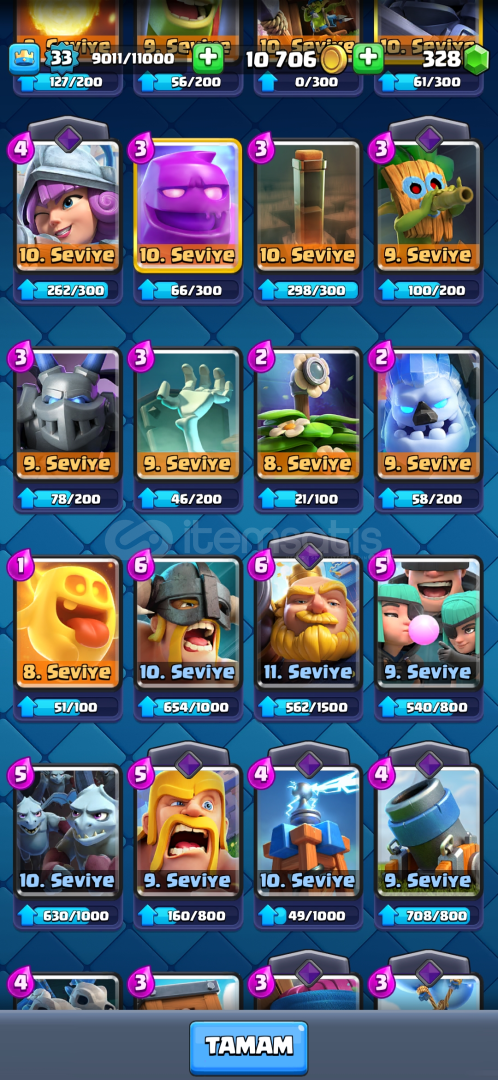Confirm with the TAMAM button
Screen dimensions: 498x1080
click(x=249, y=1047)
